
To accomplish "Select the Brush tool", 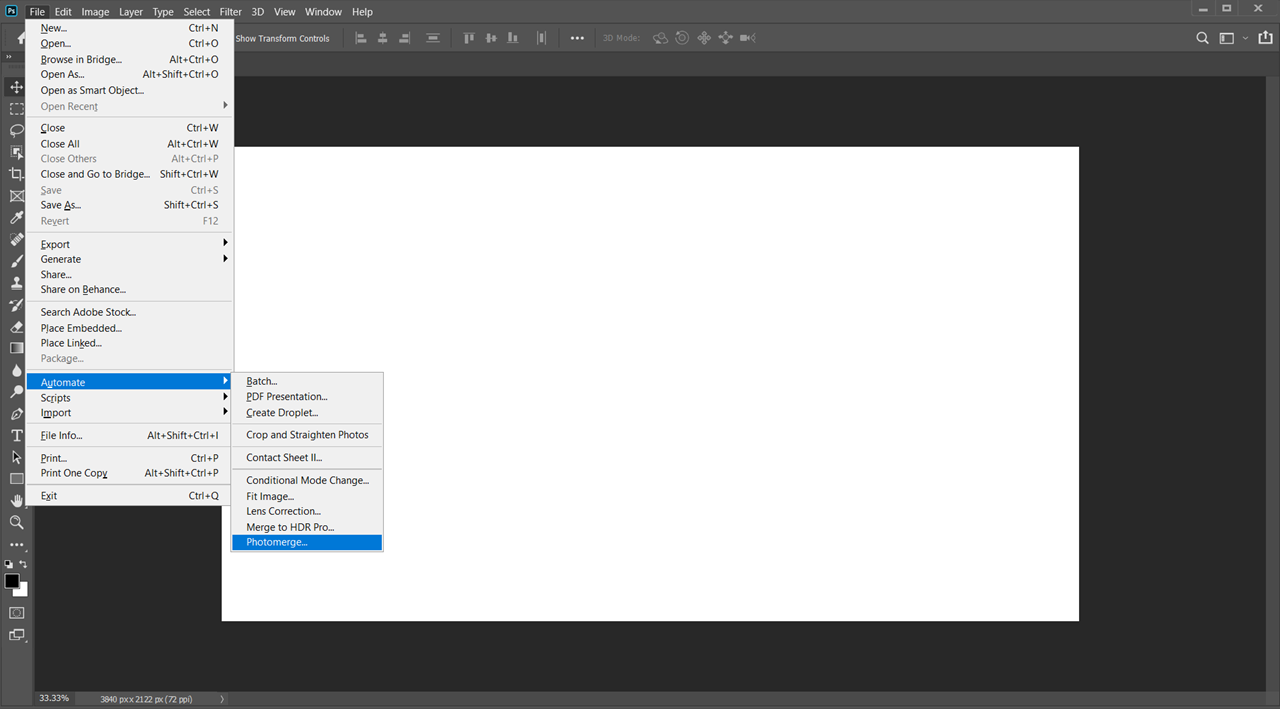I will [16, 261].
